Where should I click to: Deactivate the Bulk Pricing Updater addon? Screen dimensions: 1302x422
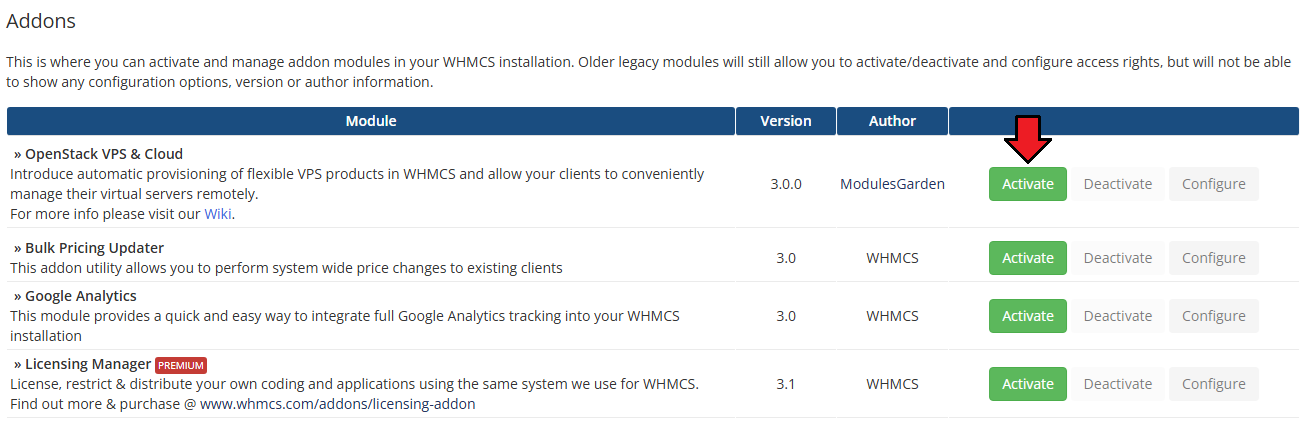click(x=1117, y=258)
